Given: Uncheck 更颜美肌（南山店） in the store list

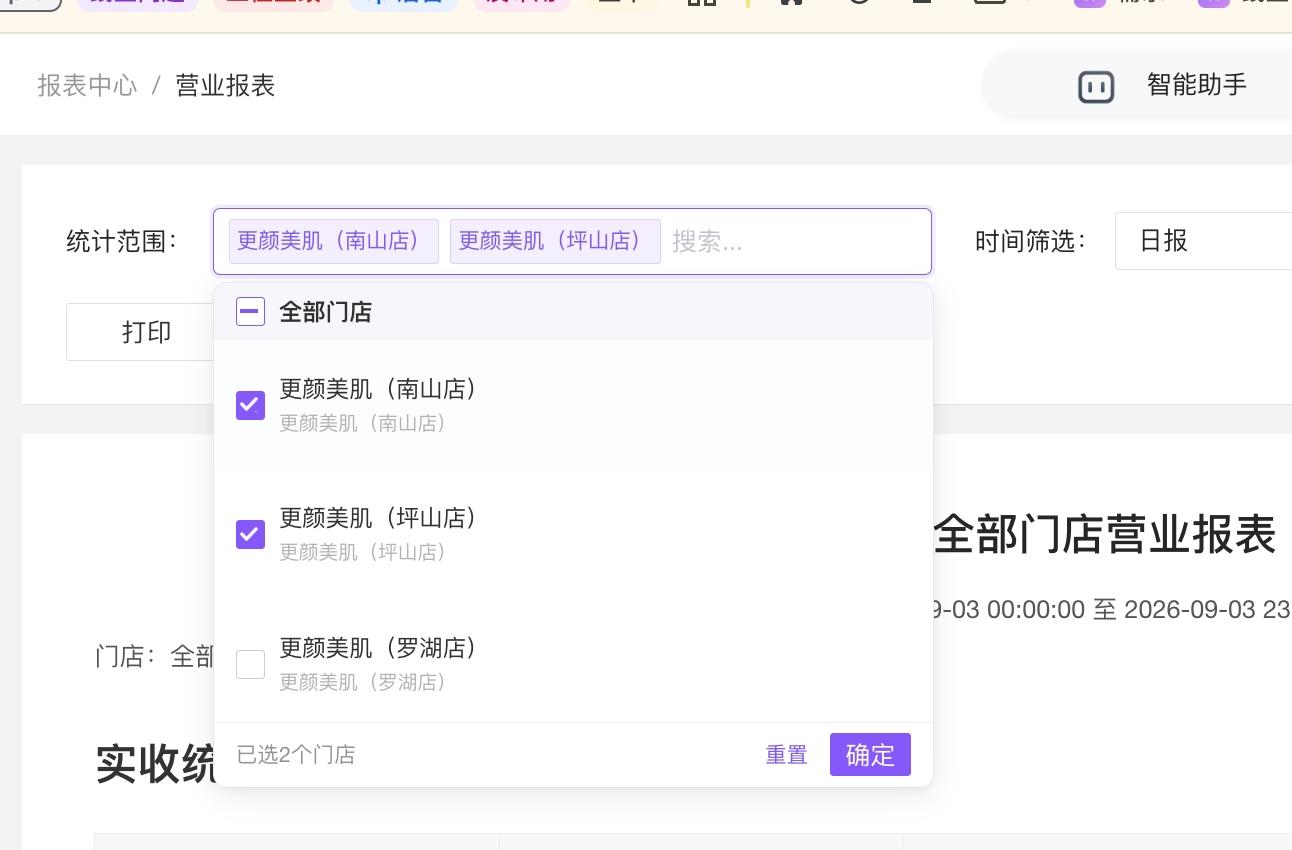Looking at the screenshot, I should 250,405.
